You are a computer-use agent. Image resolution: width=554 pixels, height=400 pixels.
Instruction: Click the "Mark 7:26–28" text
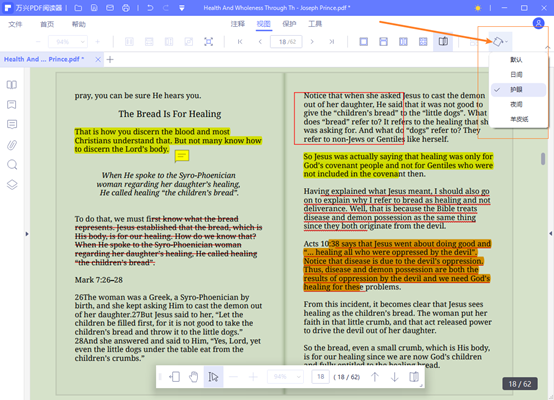99,280
